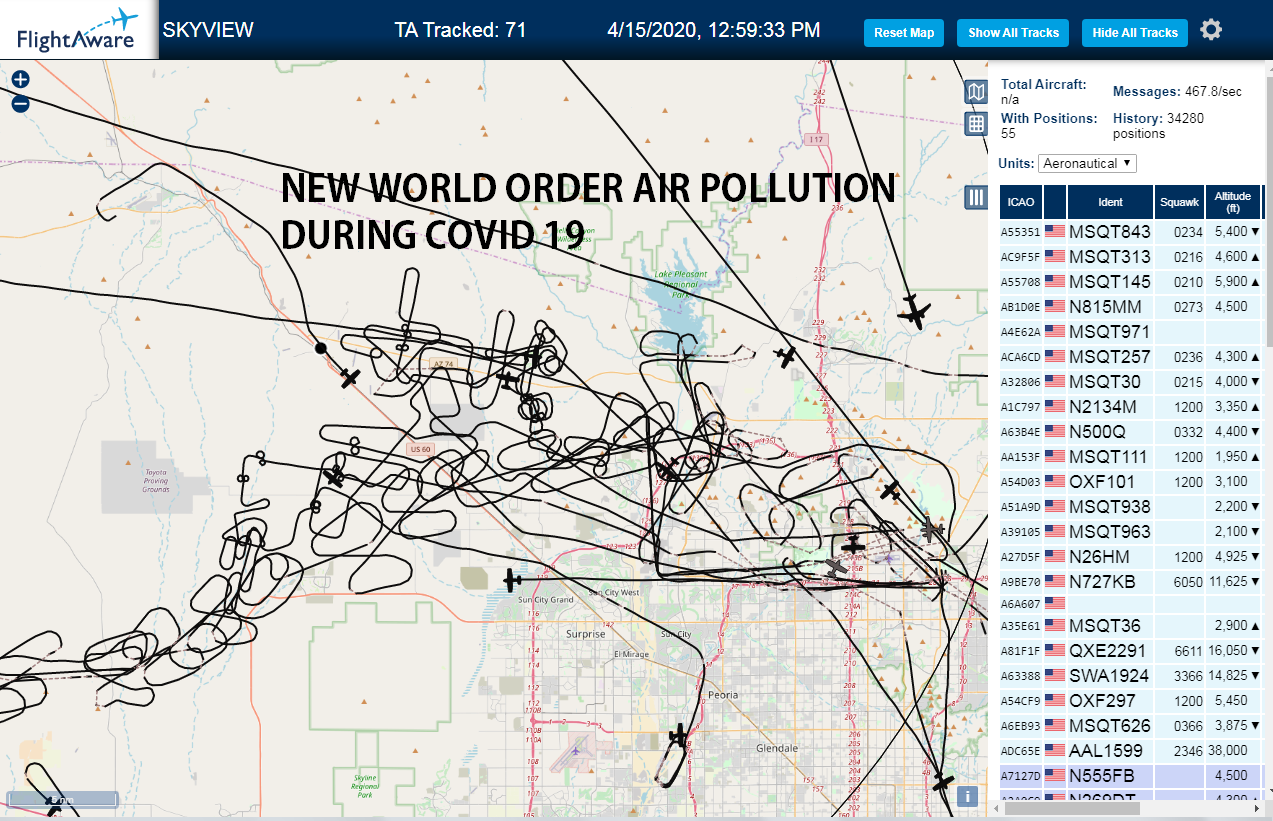Select the MSQT145 aircraft row

coord(1130,282)
